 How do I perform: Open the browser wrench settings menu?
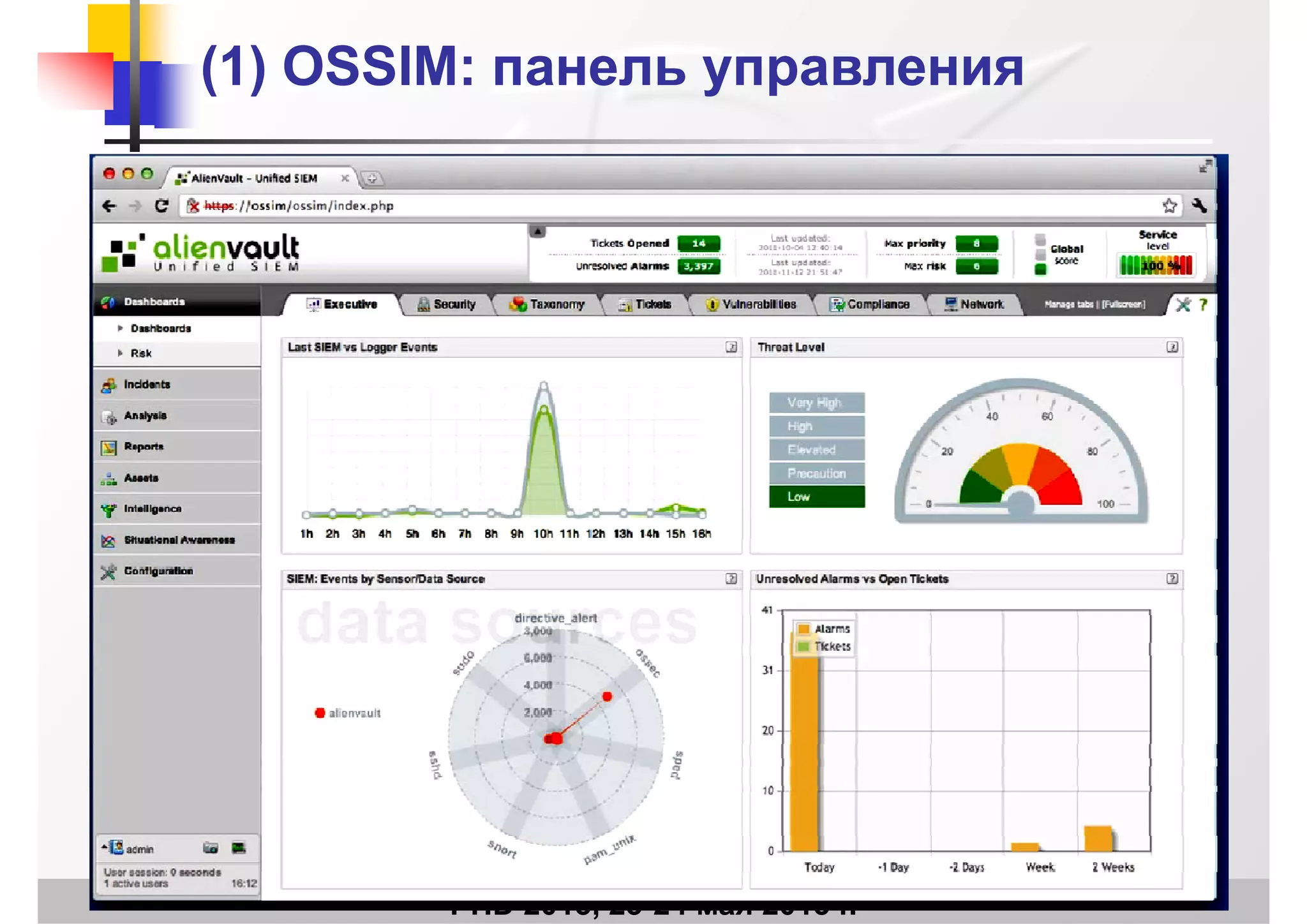1199,205
